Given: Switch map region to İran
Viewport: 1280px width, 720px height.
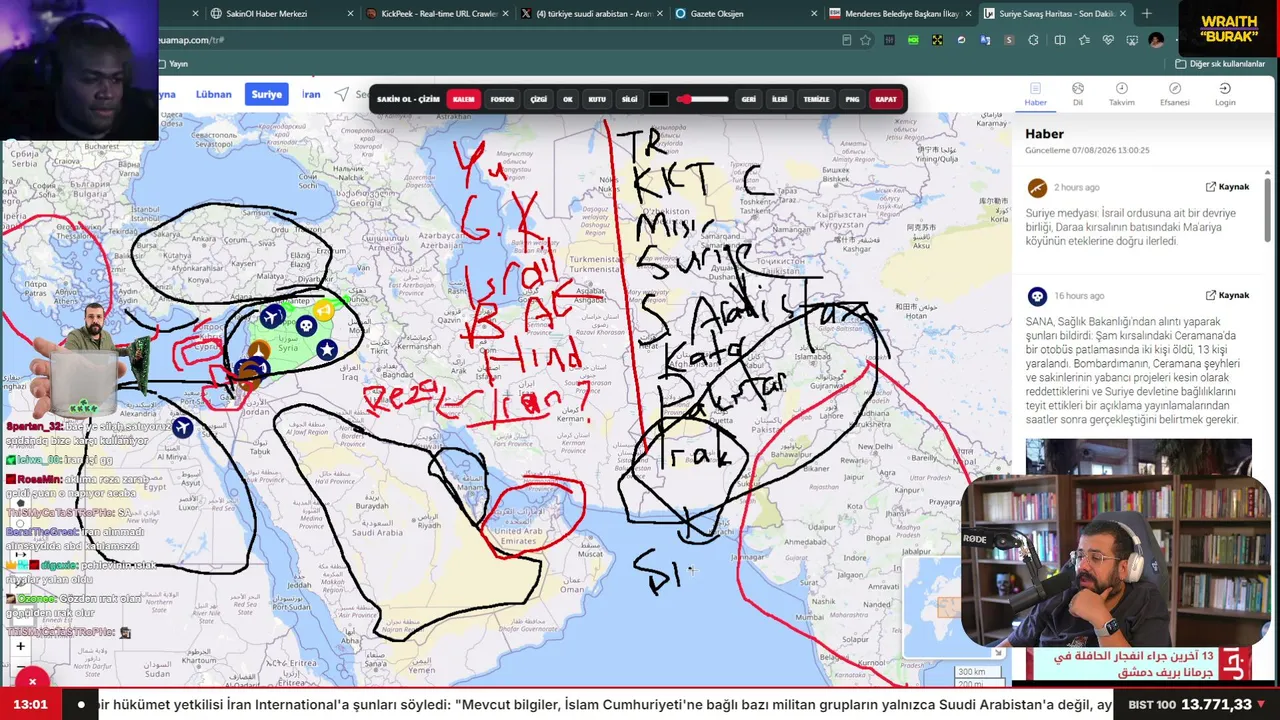Looking at the screenshot, I should point(311,94).
